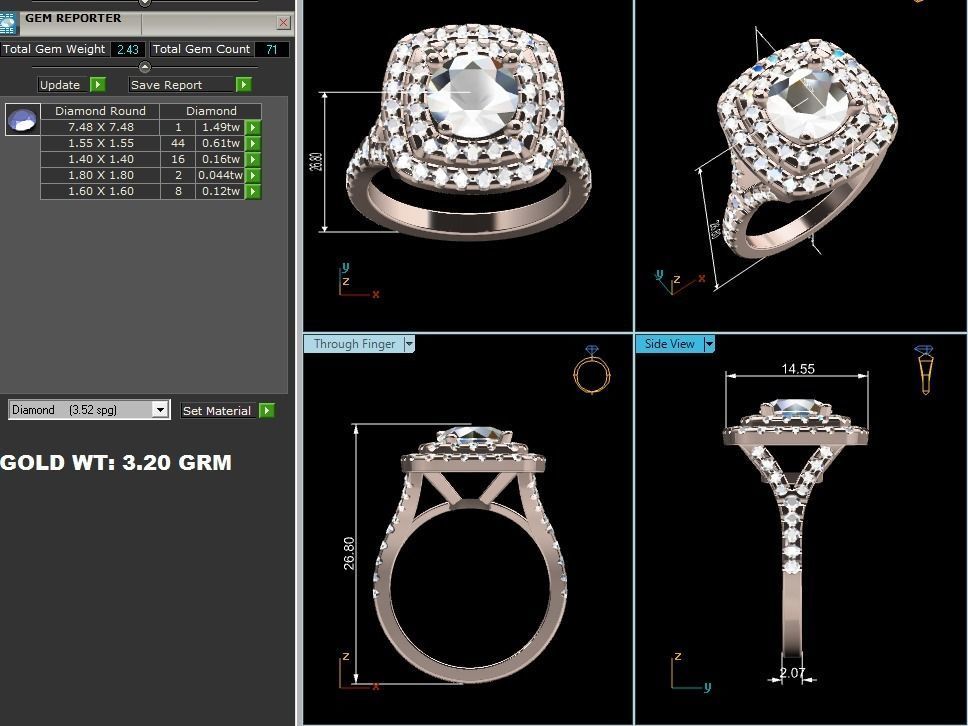Screen dimensions: 968x726
Task: Select the Side View viewport label
Action: pyautogui.click(x=670, y=344)
